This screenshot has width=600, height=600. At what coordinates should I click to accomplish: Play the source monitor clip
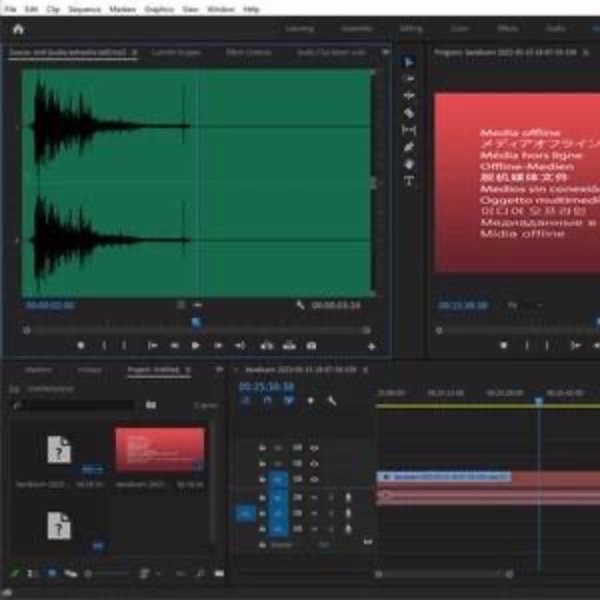tap(196, 346)
